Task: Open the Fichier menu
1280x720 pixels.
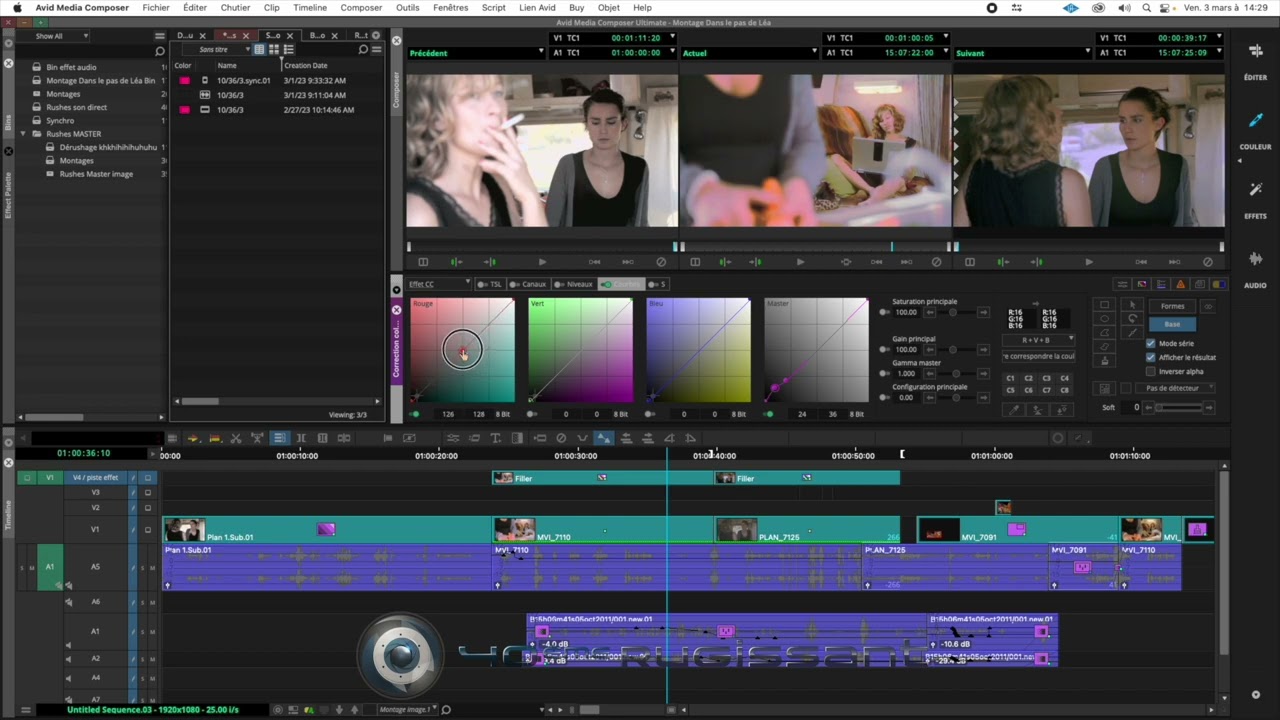Action: pos(156,8)
